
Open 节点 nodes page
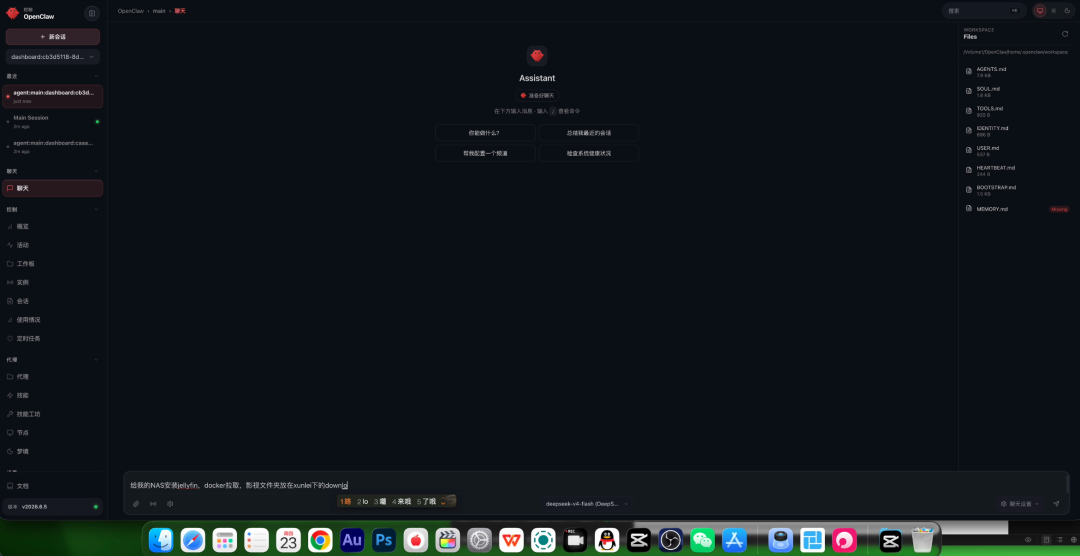tap(52, 433)
